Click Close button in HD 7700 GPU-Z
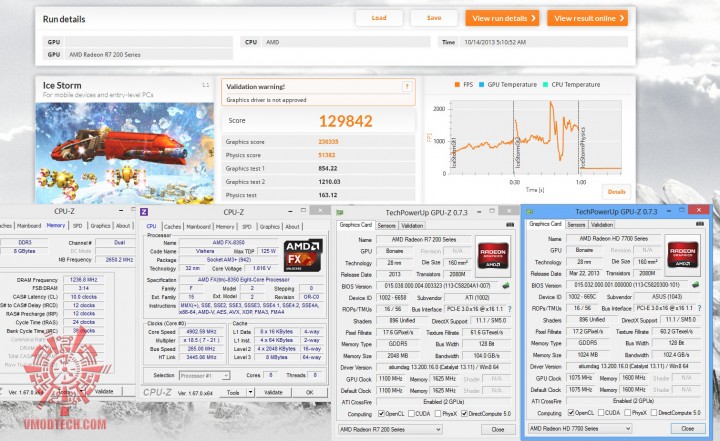The height and width of the screenshot is (441, 720). point(687,429)
